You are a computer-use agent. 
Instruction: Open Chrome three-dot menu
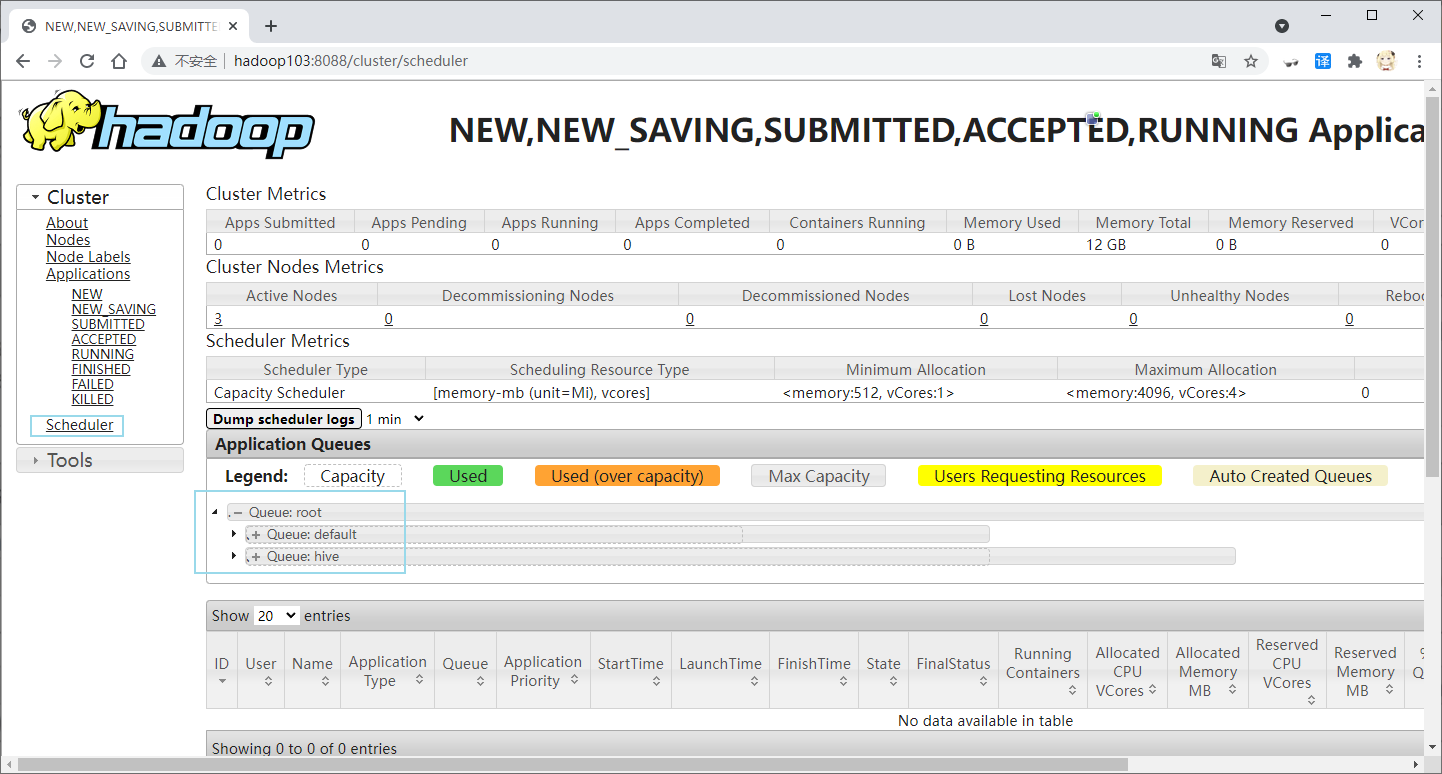click(x=1419, y=61)
